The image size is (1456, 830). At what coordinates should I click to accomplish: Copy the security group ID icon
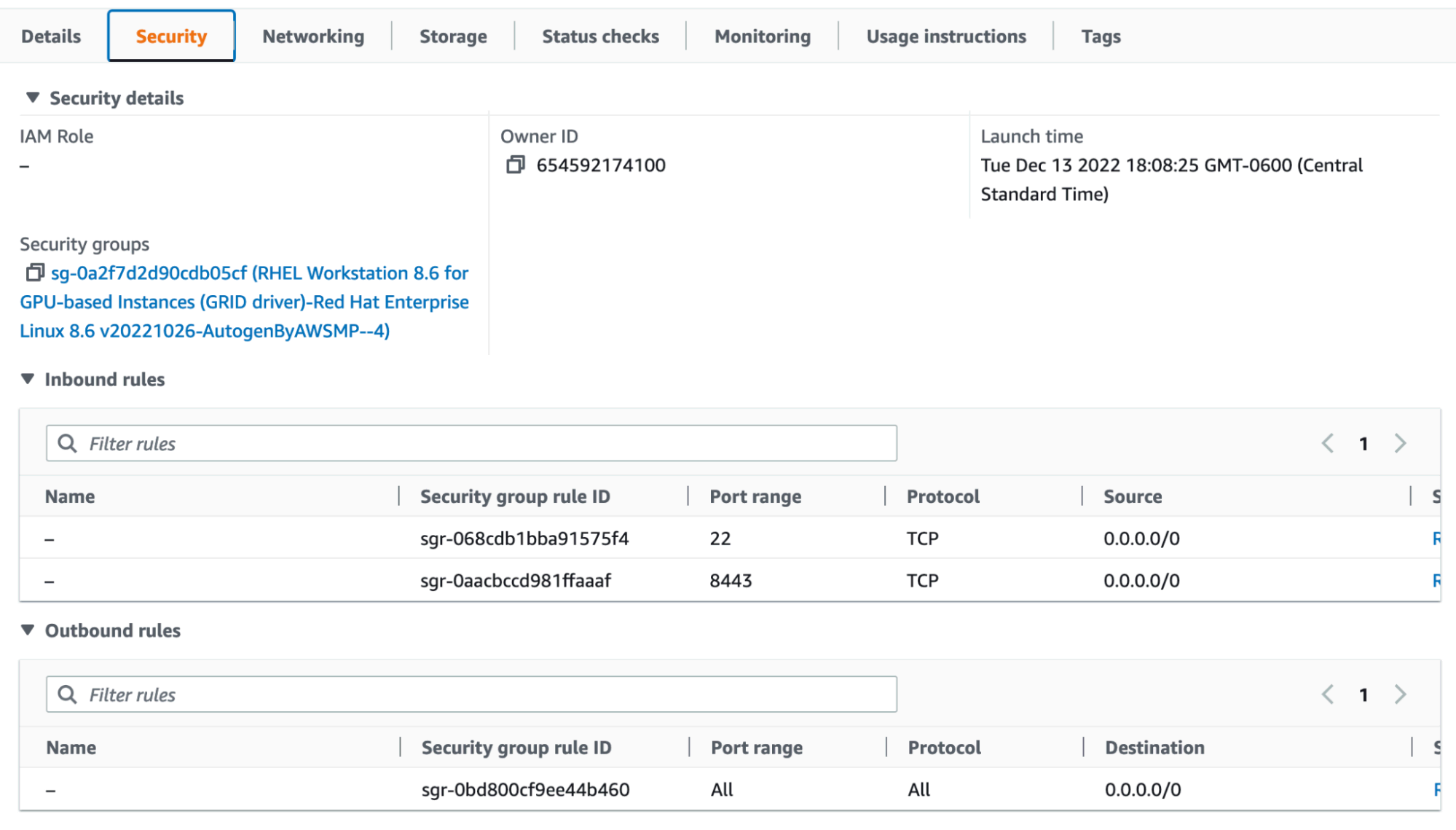pos(34,273)
